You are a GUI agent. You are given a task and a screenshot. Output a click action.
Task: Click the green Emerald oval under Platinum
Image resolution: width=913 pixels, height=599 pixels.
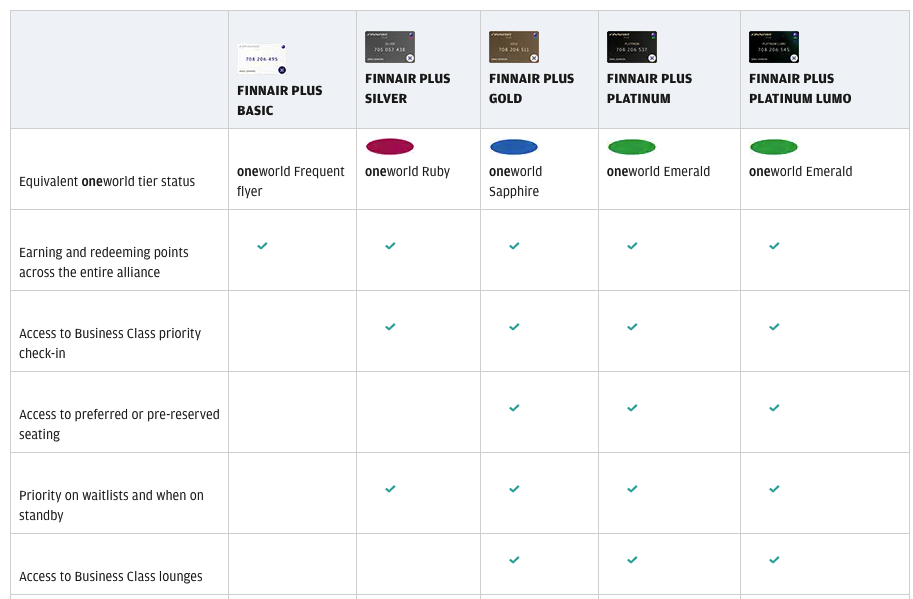(x=632, y=147)
